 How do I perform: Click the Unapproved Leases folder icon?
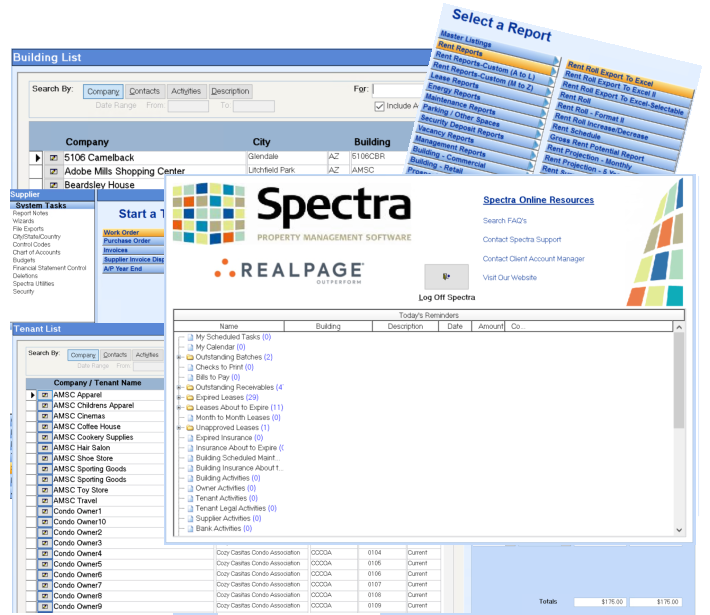190,428
